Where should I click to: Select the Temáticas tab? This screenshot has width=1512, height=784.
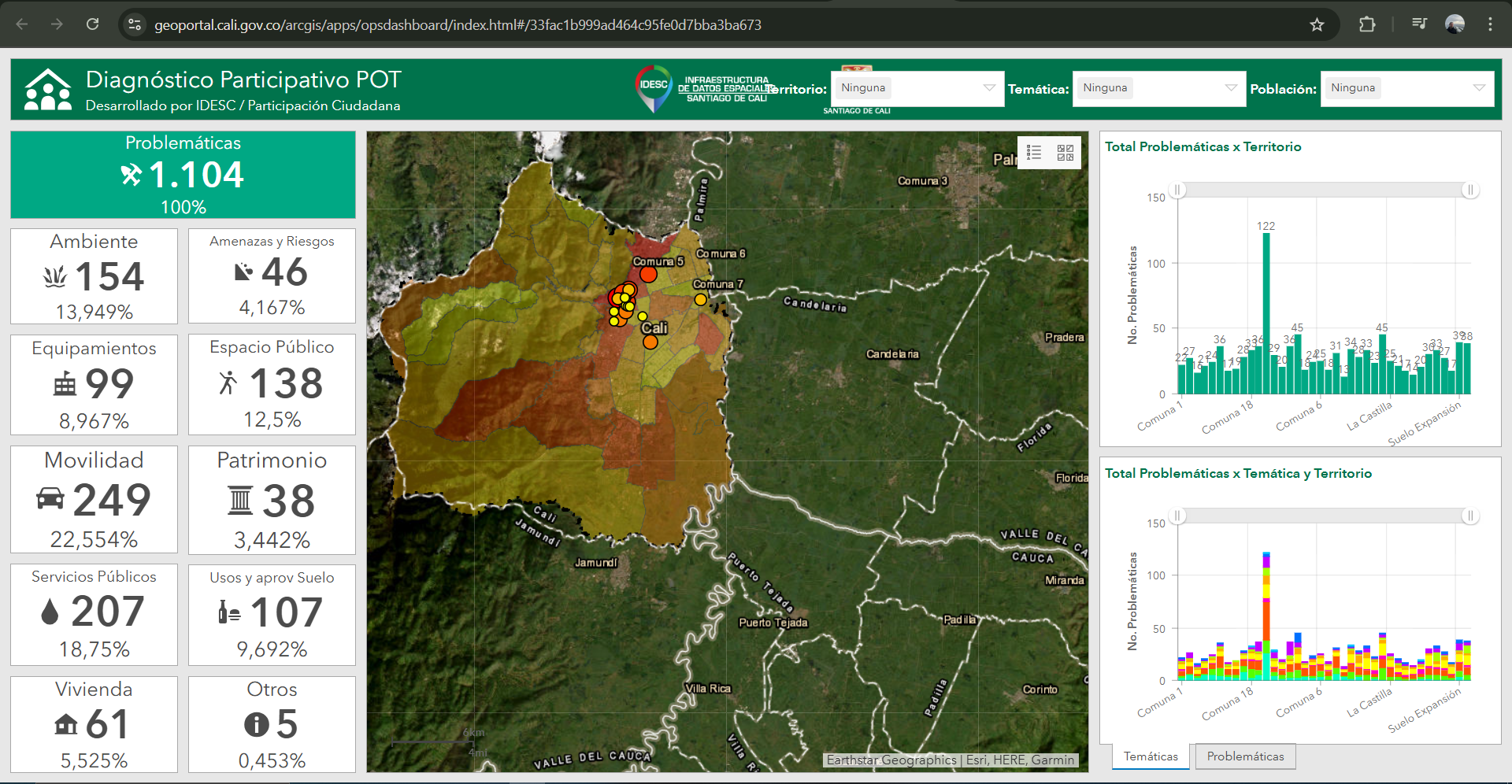[x=1151, y=756]
